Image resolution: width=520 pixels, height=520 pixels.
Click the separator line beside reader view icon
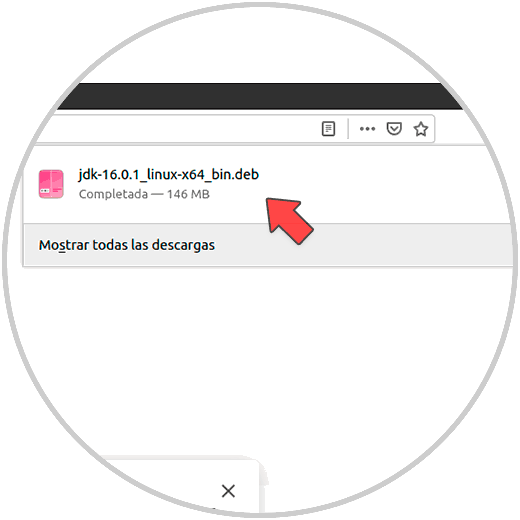[348, 129]
